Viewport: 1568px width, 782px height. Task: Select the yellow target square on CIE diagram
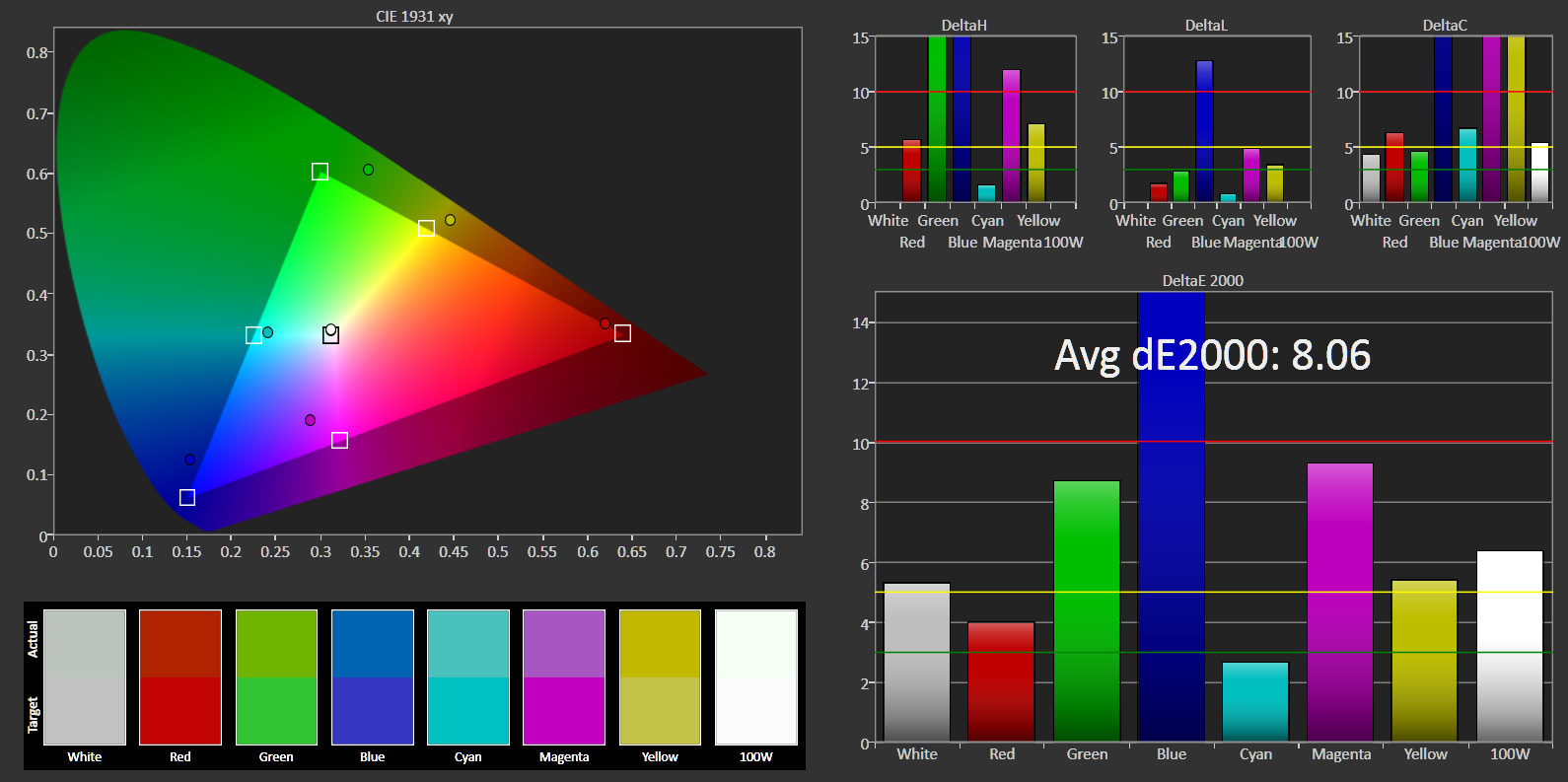pos(426,228)
